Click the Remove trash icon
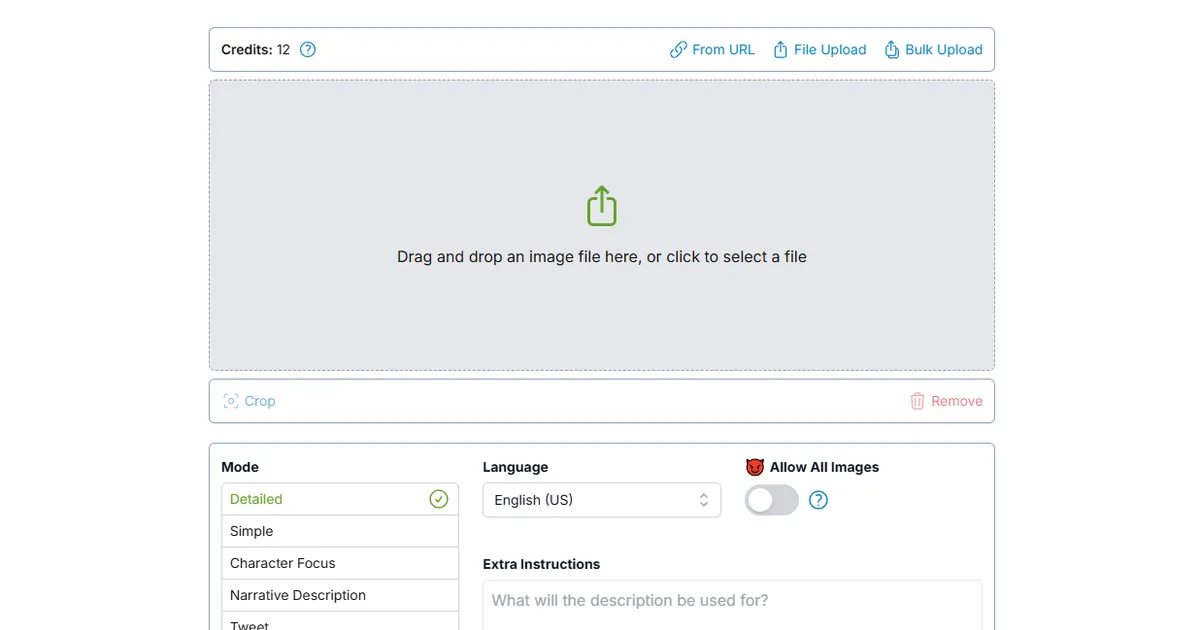This screenshot has height=630, width=1200. point(917,401)
